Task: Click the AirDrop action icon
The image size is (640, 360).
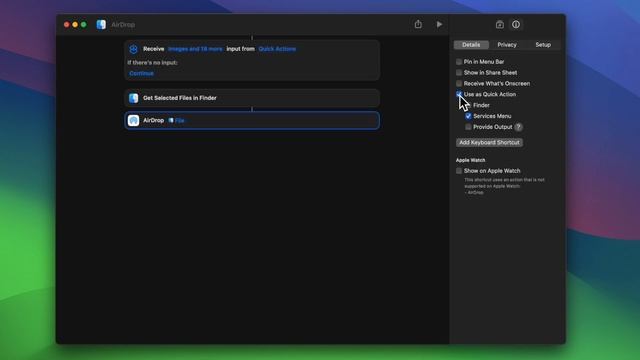Action: click(133, 120)
